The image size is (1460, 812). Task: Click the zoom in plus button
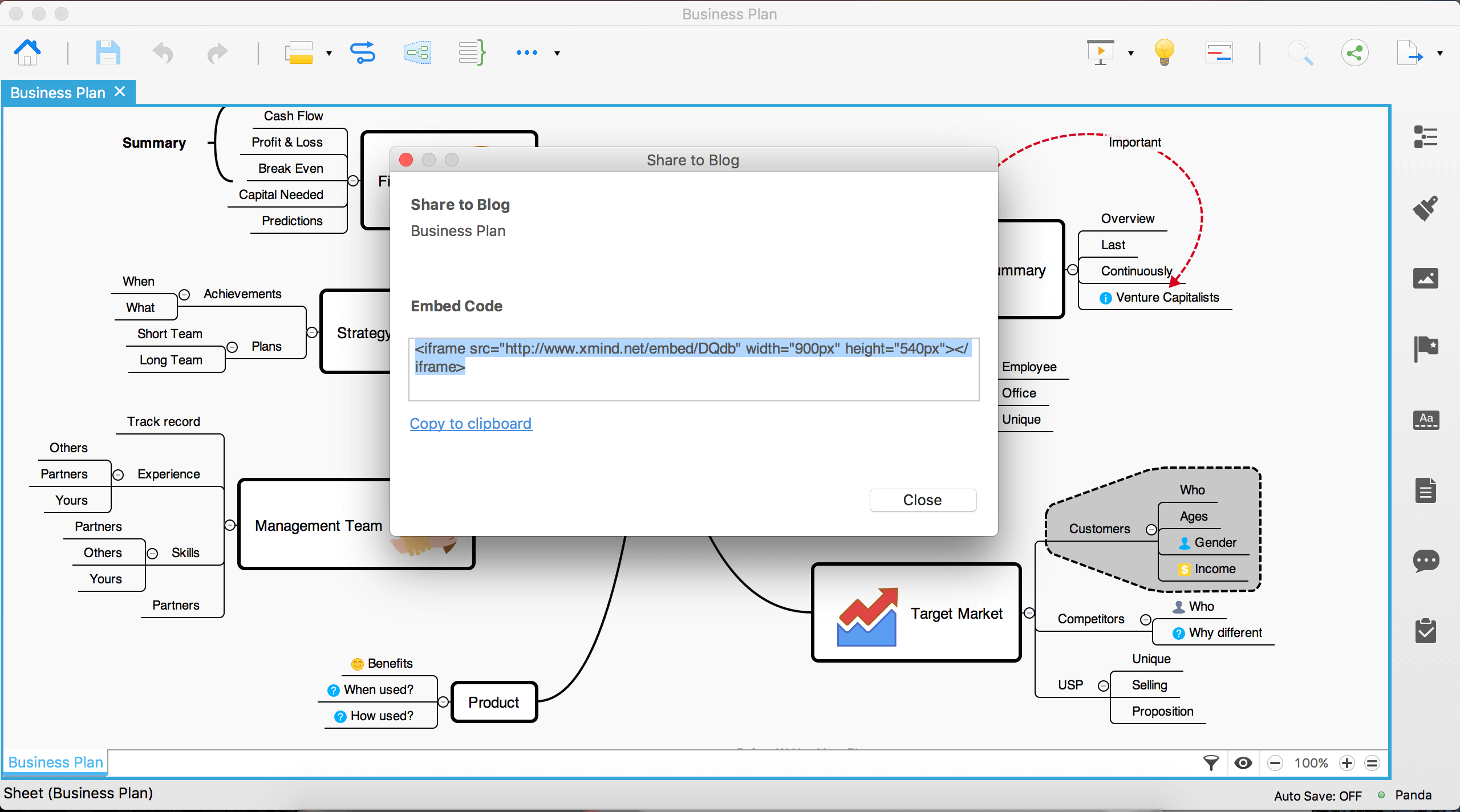(1347, 763)
